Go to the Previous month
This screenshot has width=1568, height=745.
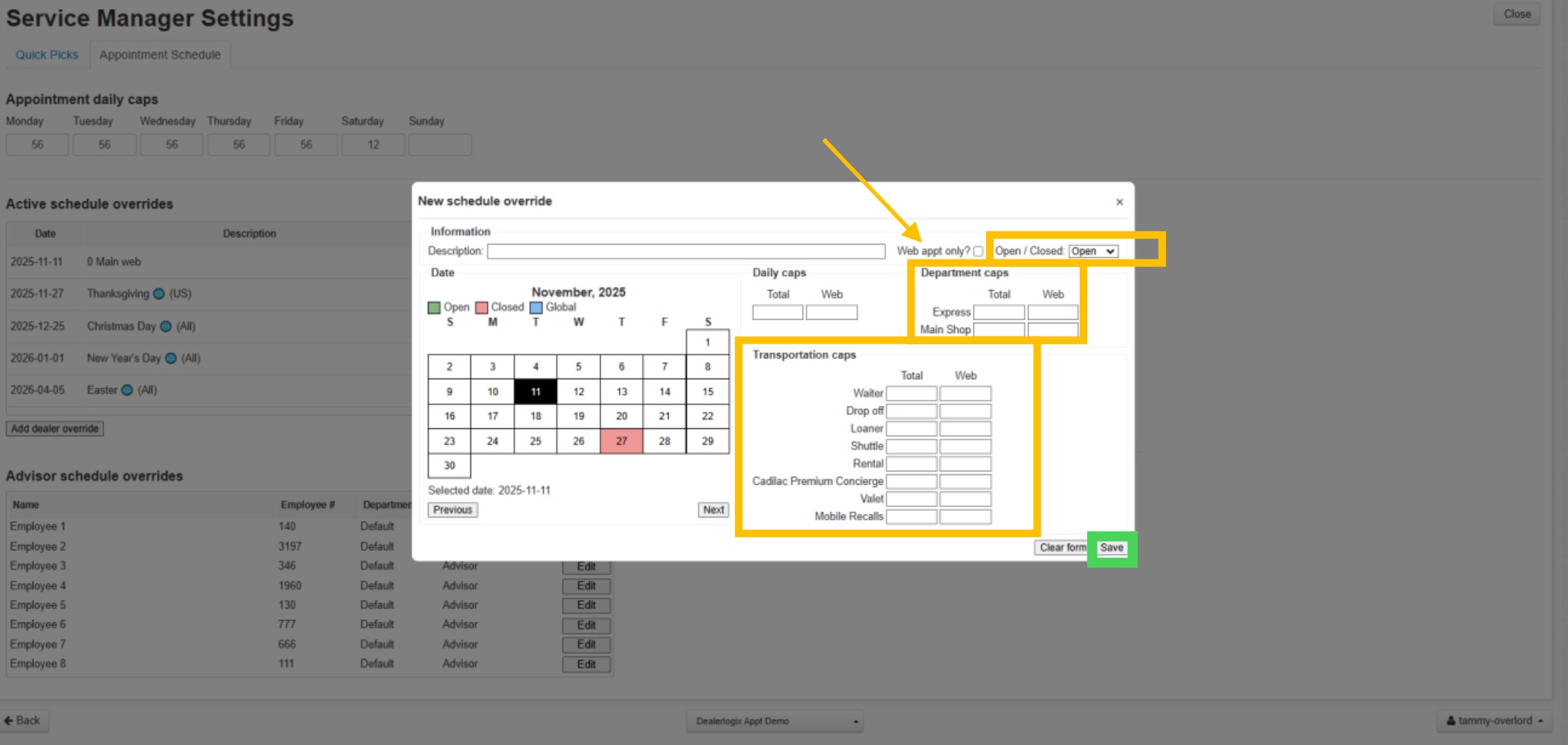pyautogui.click(x=453, y=510)
